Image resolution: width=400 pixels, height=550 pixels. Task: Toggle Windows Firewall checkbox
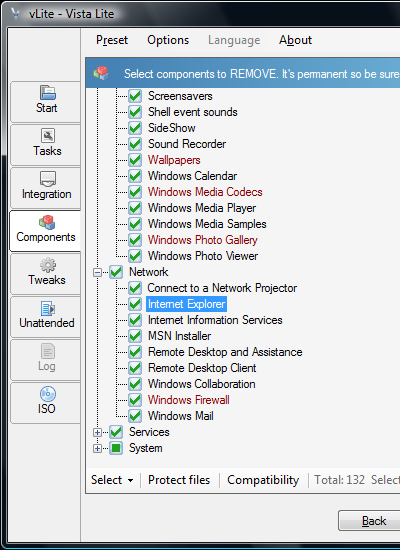click(x=135, y=400)
